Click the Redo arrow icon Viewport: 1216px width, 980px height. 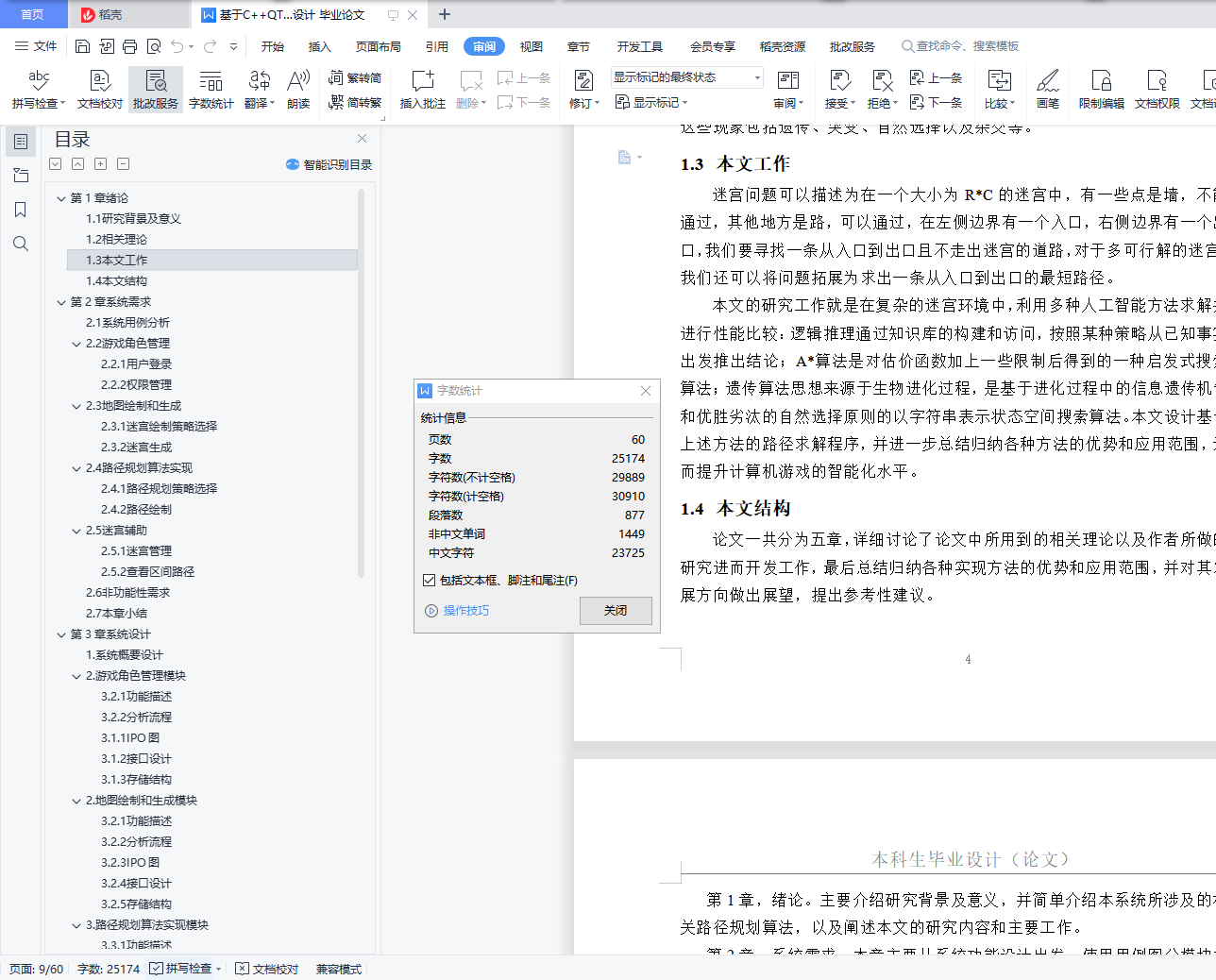(210, 46)
